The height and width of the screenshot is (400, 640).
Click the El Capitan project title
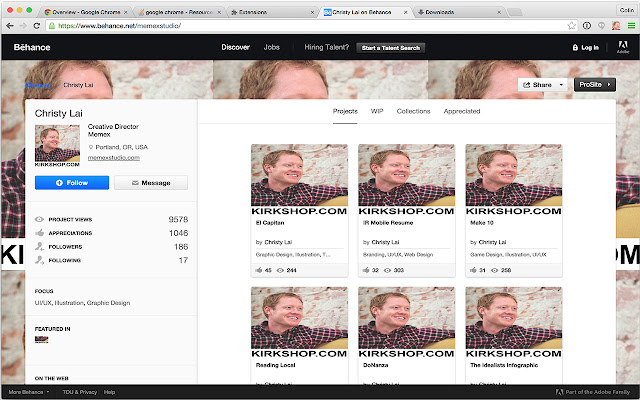[x=270, y=223]
